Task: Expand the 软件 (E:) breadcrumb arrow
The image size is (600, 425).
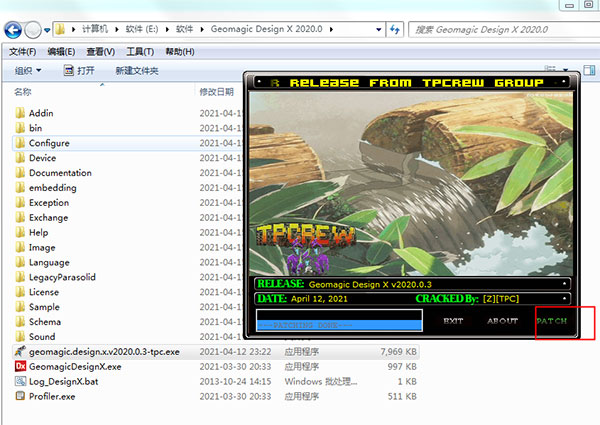Action: [162, 30]
